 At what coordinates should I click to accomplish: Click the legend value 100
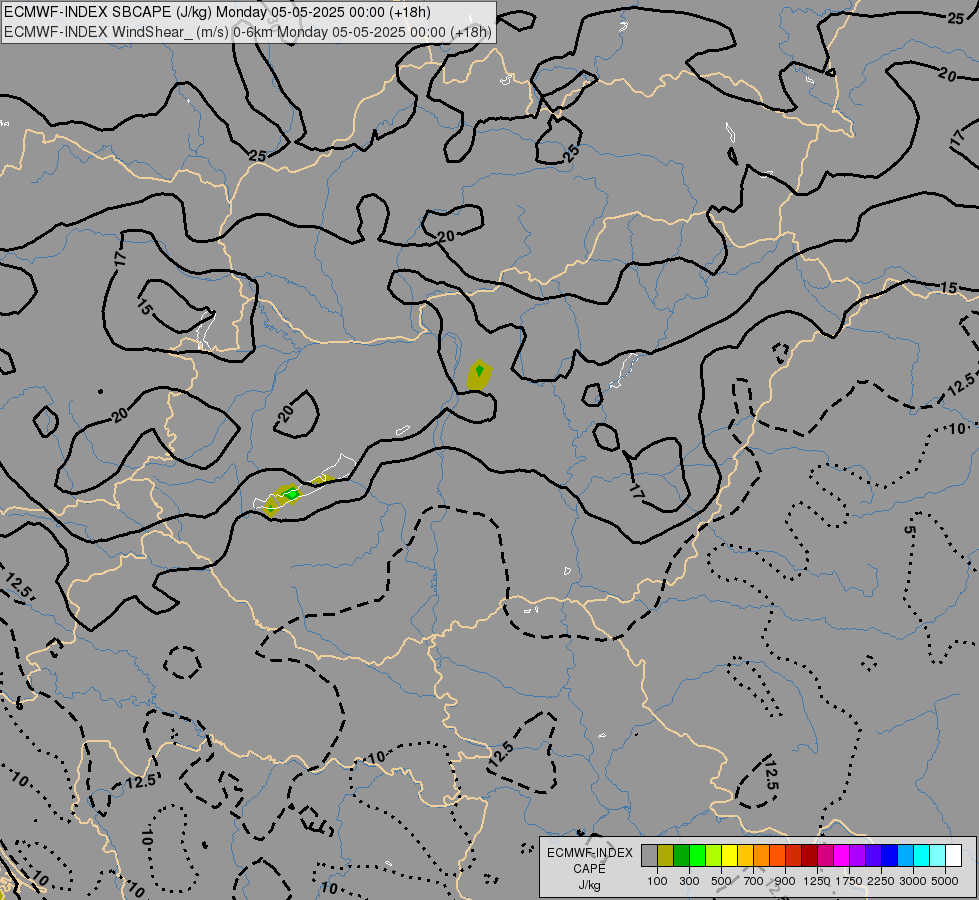click(657, 881)
